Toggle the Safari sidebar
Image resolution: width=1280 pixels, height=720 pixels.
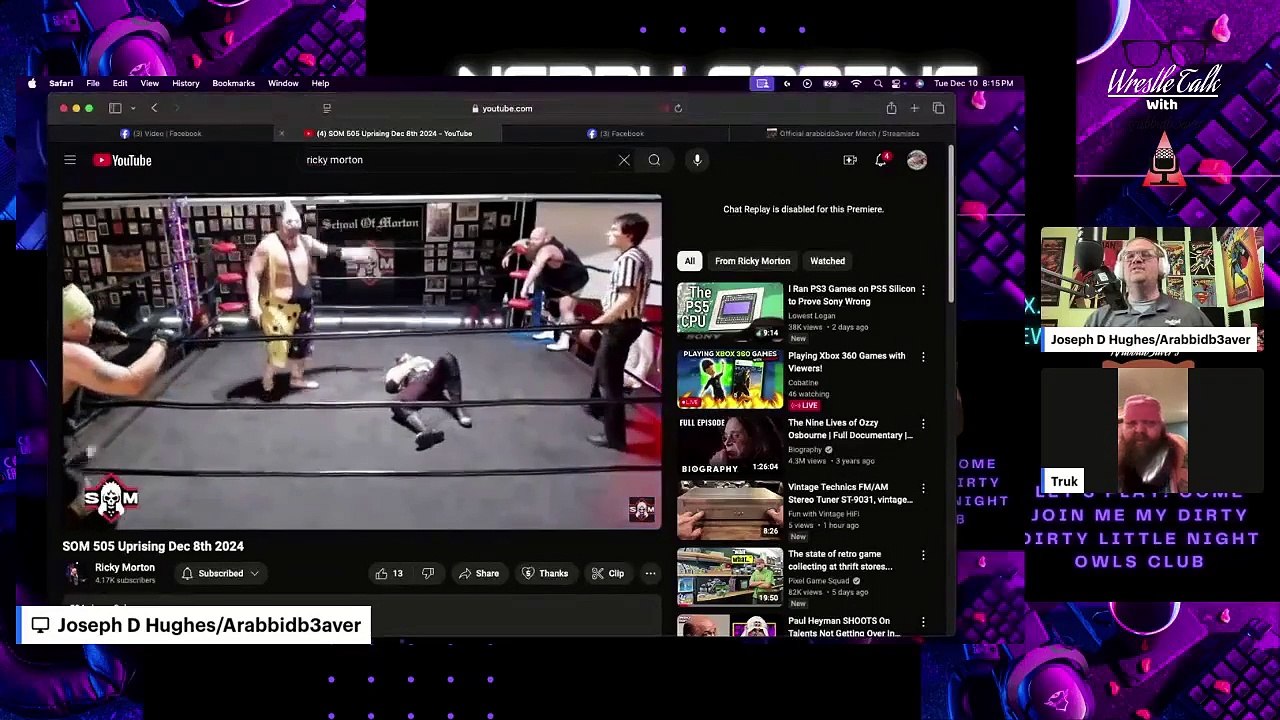[x=115, y=108]
